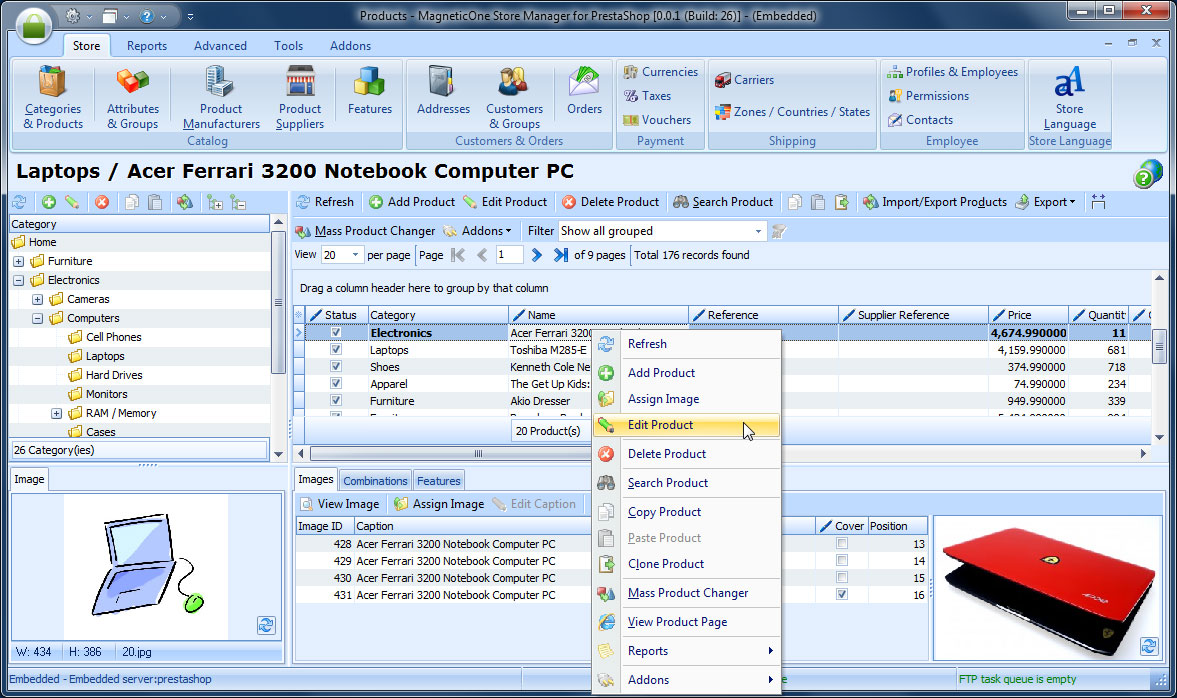Viewport: 1177px width, 698px height.
Task: Collapse the Electronics tree node
Action: click(19, 280)
